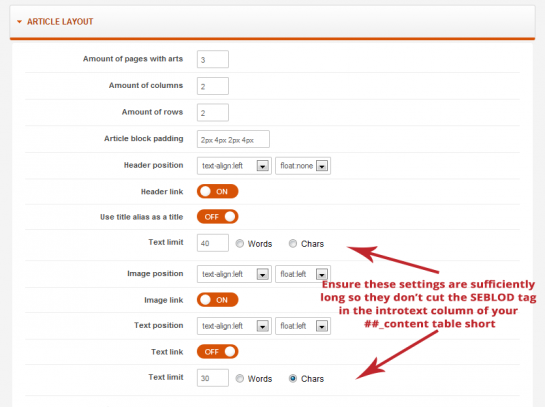Open Header position text-align dropdown
Viewport: 545px width, 407px height.
click(234, 166)
